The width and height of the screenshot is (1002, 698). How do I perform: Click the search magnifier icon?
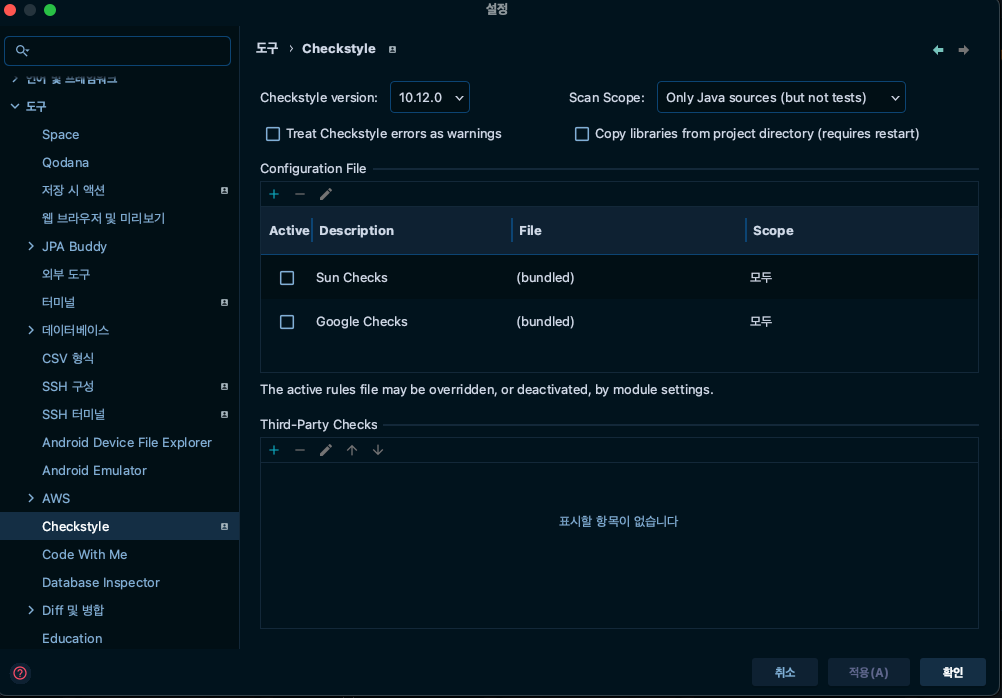pyautogui.click(x=22, y=50)
